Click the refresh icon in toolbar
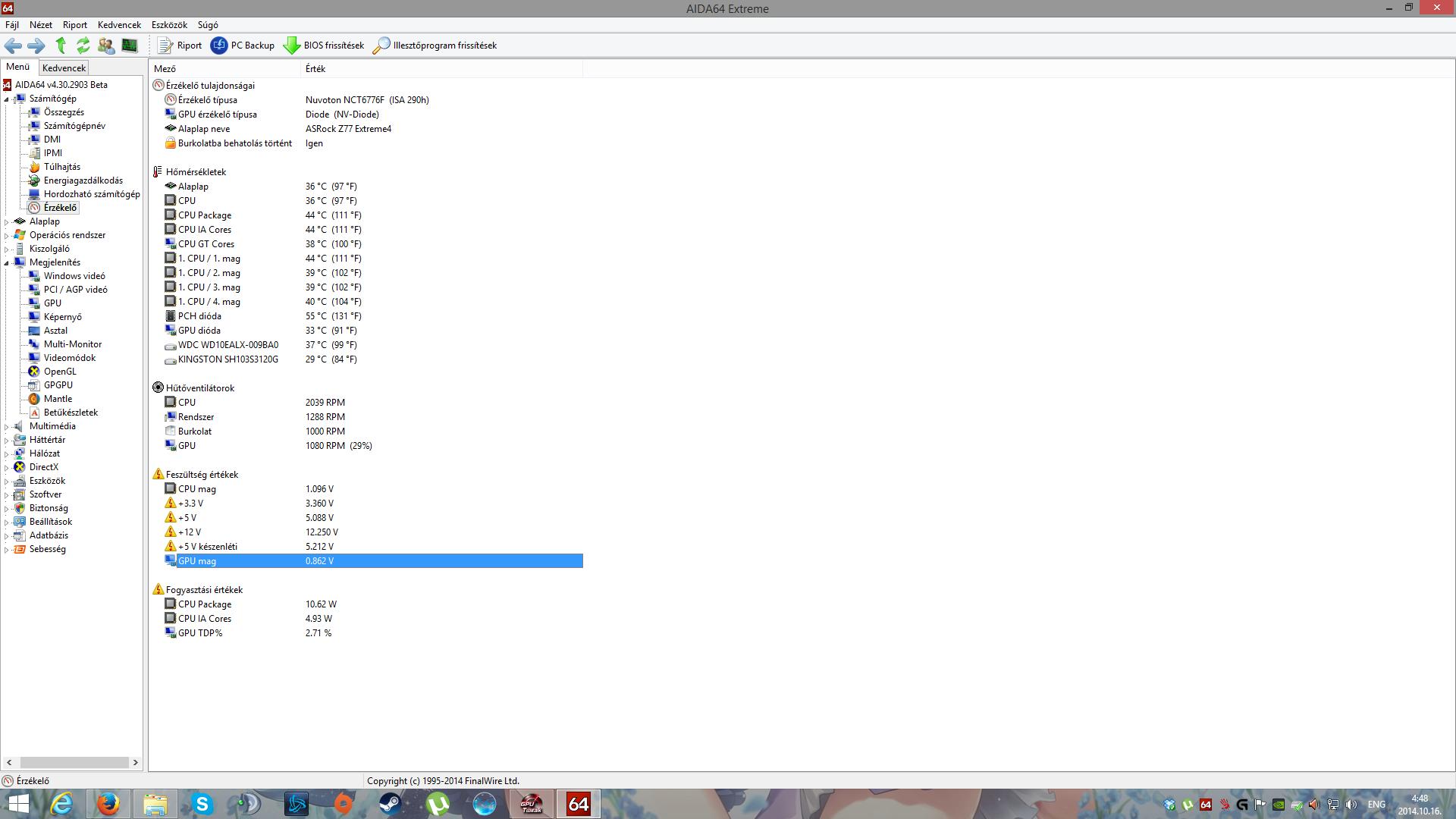This screenshot has width=1456, height=819. [83, 45]
